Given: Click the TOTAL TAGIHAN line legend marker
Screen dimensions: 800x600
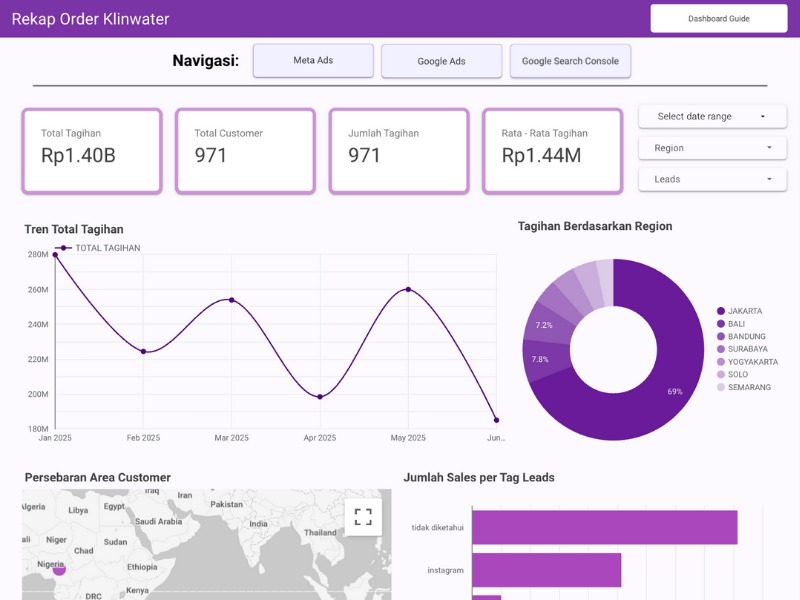Looking at the screenshot, I should pyautogui.click(x=64, y=248).
